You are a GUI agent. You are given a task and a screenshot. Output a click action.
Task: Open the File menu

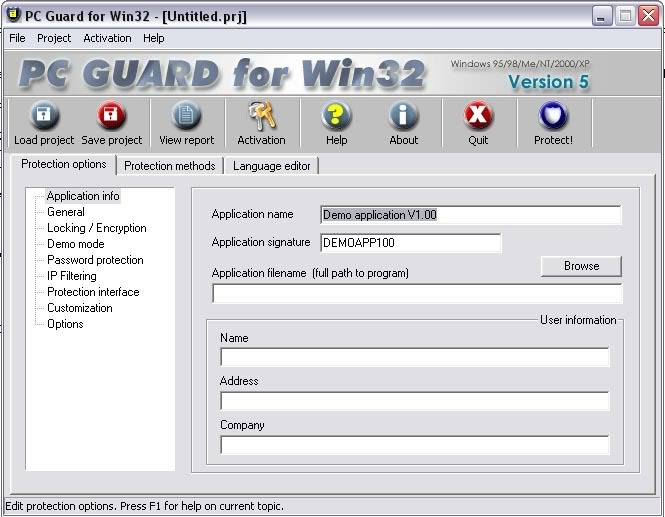[x=17, y=38]
